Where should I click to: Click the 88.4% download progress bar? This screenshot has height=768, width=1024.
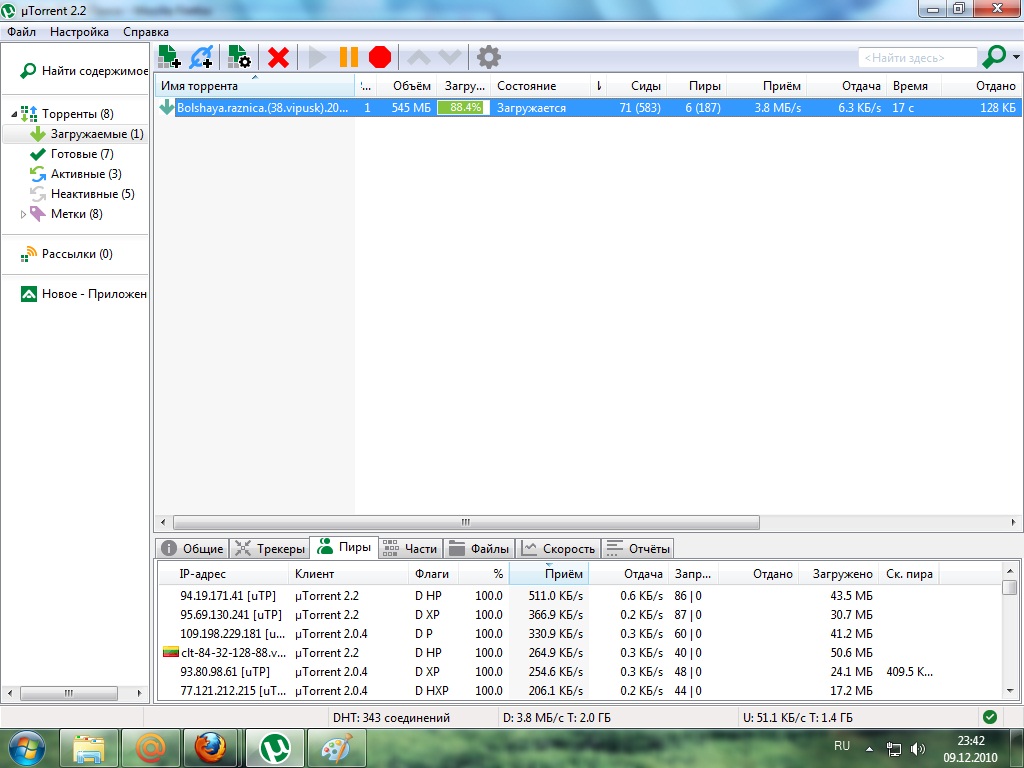(x=463, y=108)
